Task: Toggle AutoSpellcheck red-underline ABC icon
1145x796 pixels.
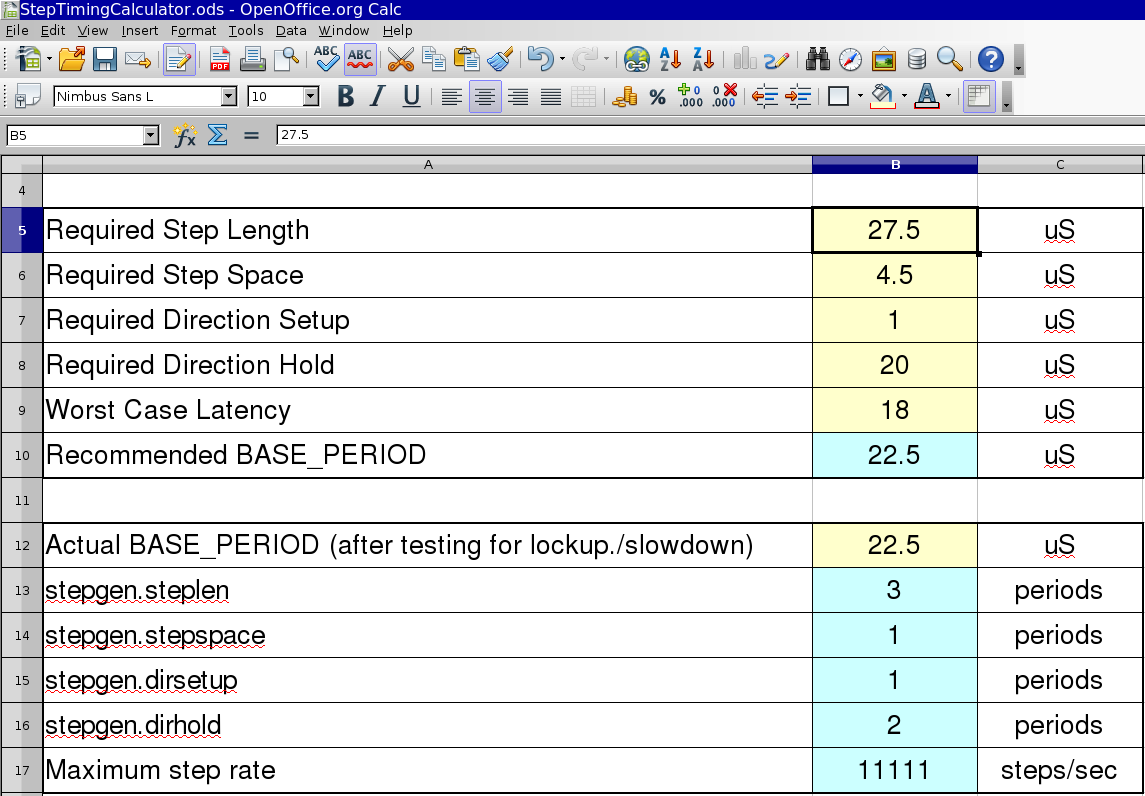Action: click(x=359, y=59)
